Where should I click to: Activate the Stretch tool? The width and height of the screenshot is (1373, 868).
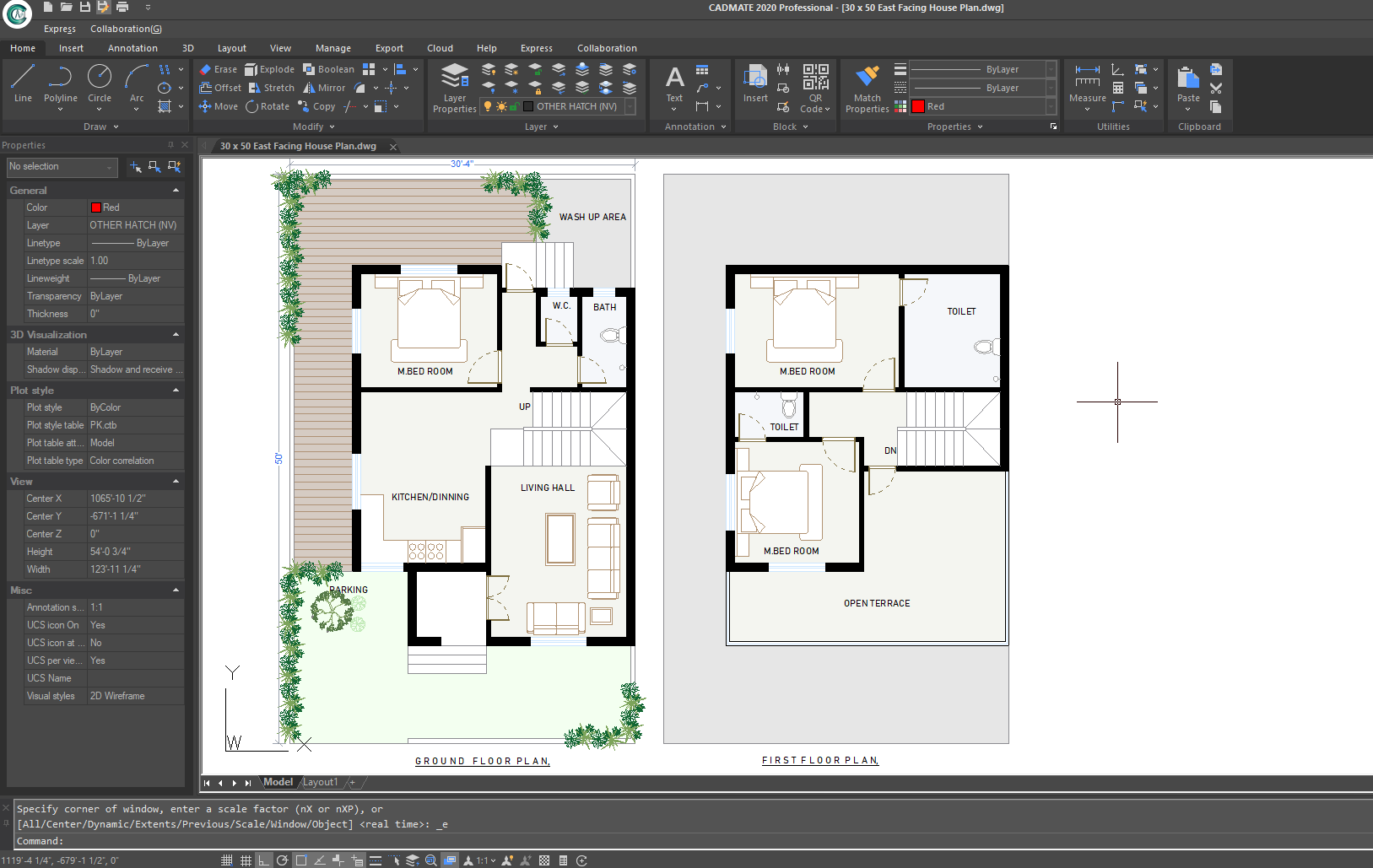click(272, 88)
